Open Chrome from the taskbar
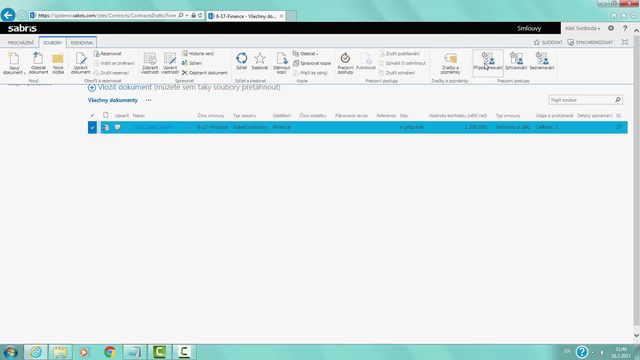This screenshot has width=640, height=360. point(109,352)
